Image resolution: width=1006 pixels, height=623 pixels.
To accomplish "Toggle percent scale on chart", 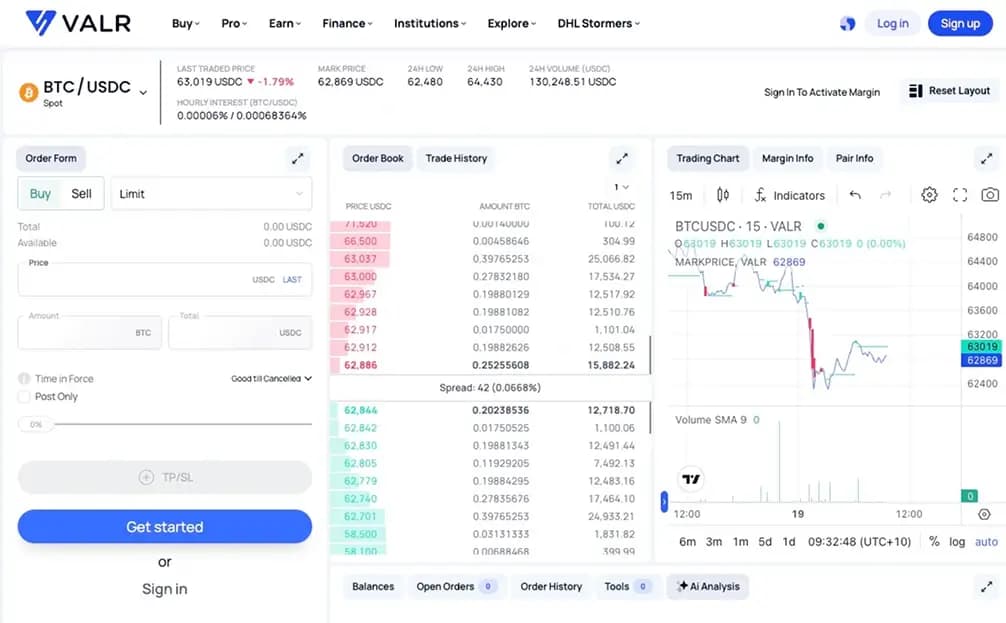I will [x=934, y=542].
